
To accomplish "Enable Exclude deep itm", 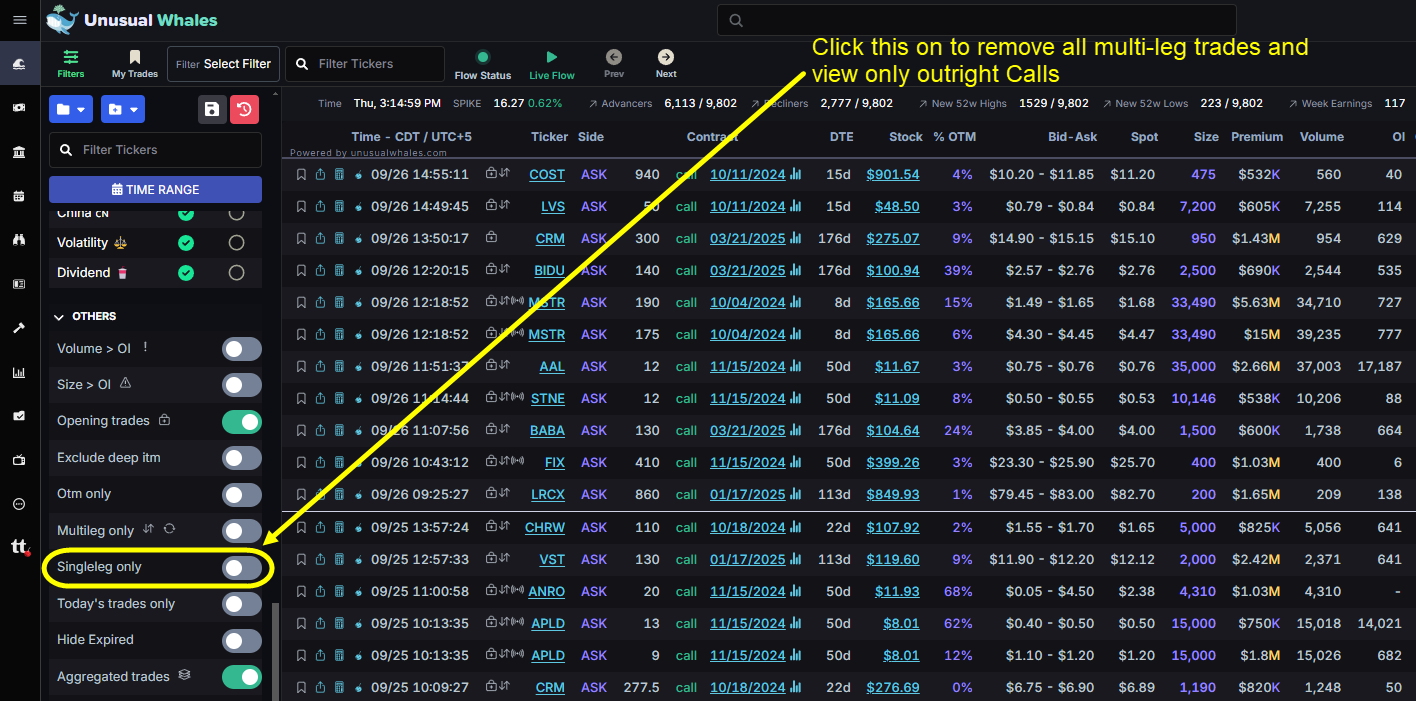I will 242,458.
